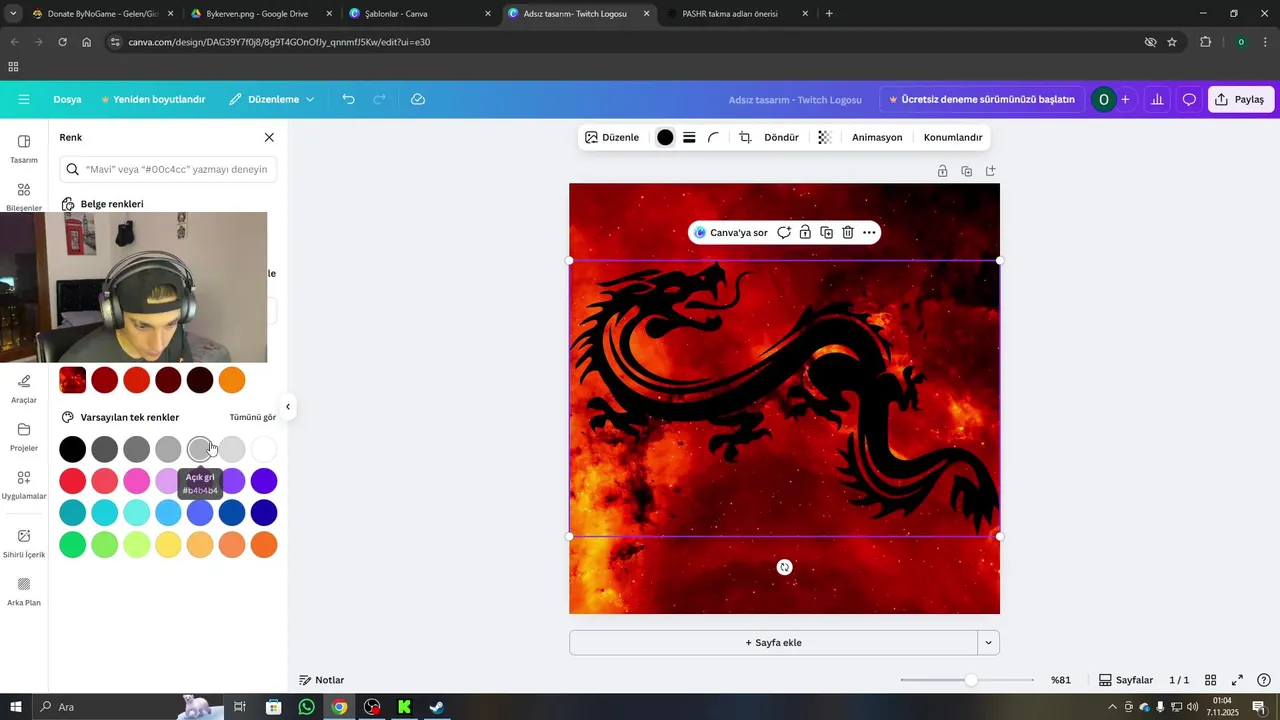Open analytics bar chart icon
Image resolution: width=1280 pixels, height=720 pixels.
1157,99
